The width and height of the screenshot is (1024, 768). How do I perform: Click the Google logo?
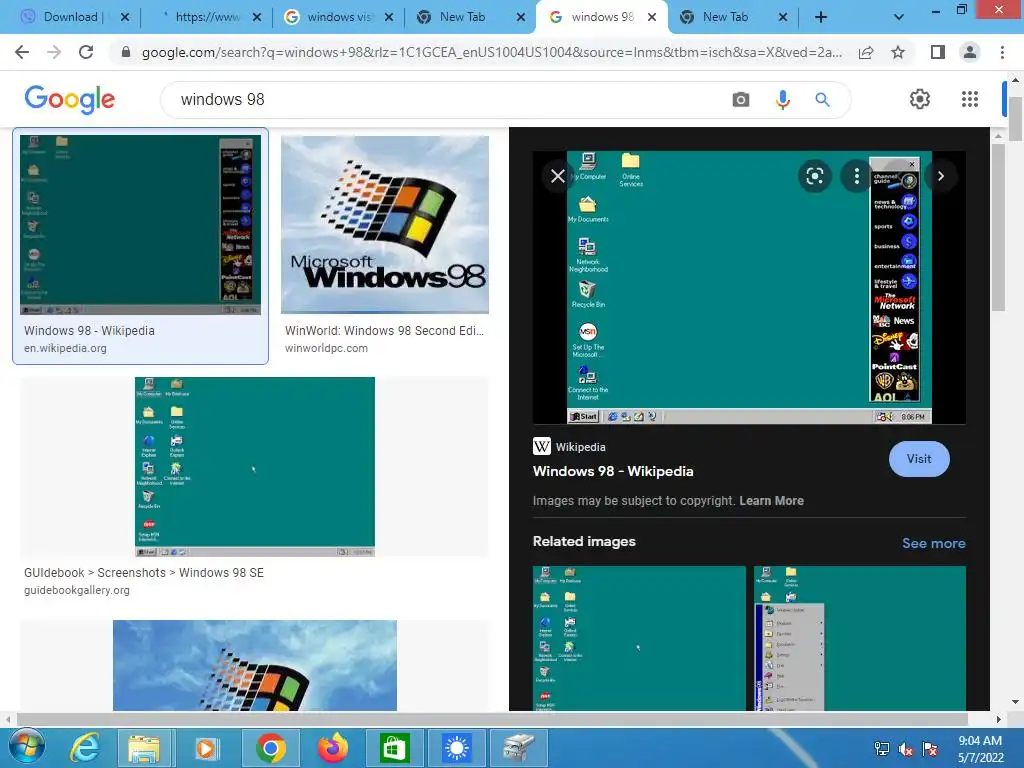click(x=70, y=99)
